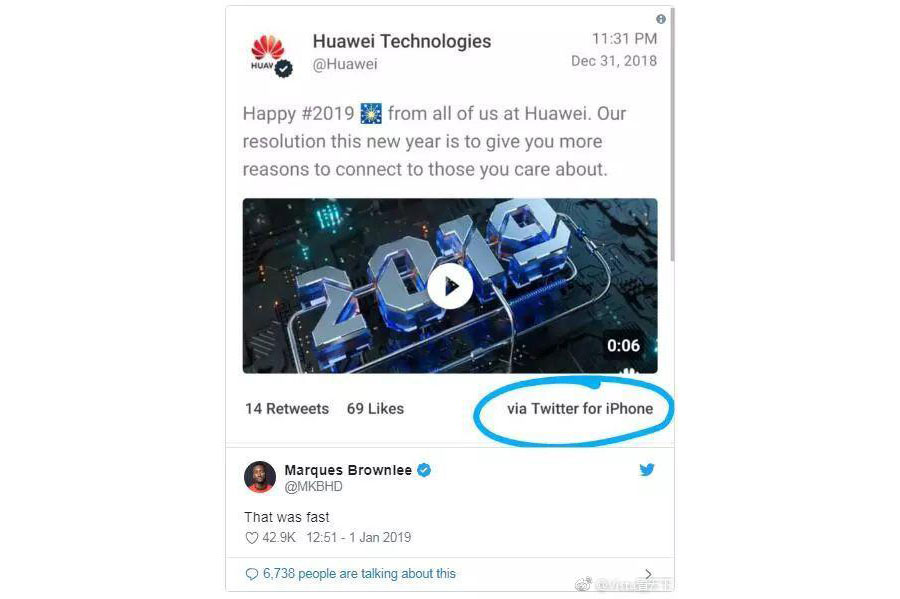
Task: Open the @Huawei handle
Action: point(345,64)
